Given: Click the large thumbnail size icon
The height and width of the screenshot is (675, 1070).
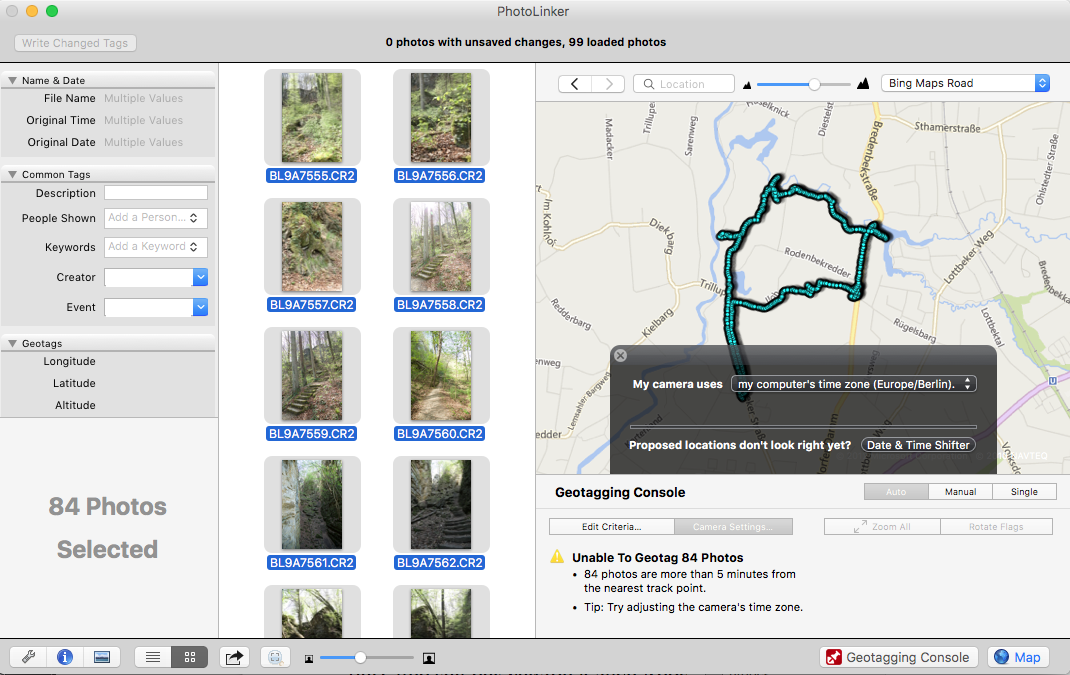Looking at the screenshot, I should (x=429, y=658).
